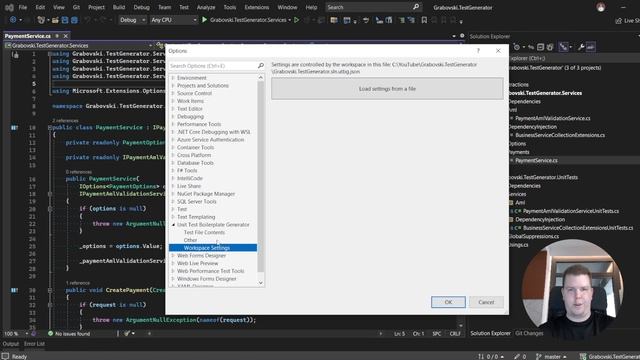Click the Live Share toolbar icon
This screenshot has height=360, width=640.
[x=618, y=20]
